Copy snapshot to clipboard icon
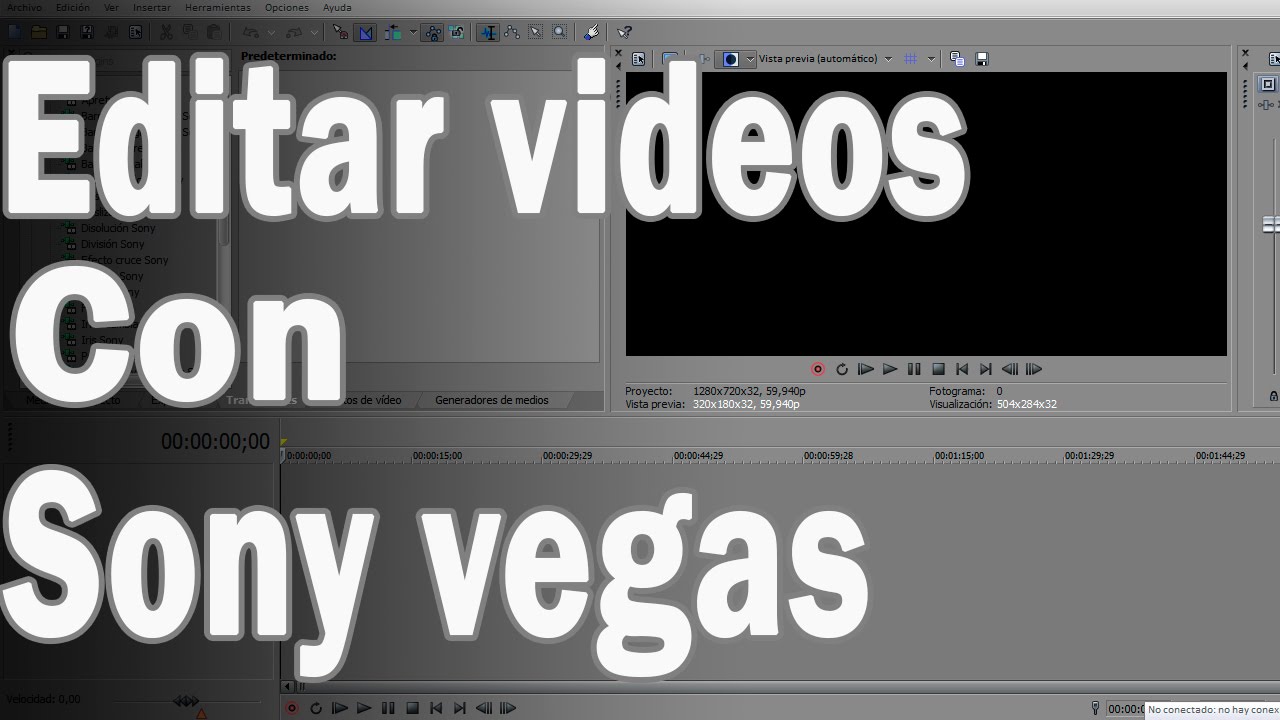Viewport: 1280px width, 720px height. 957,59
